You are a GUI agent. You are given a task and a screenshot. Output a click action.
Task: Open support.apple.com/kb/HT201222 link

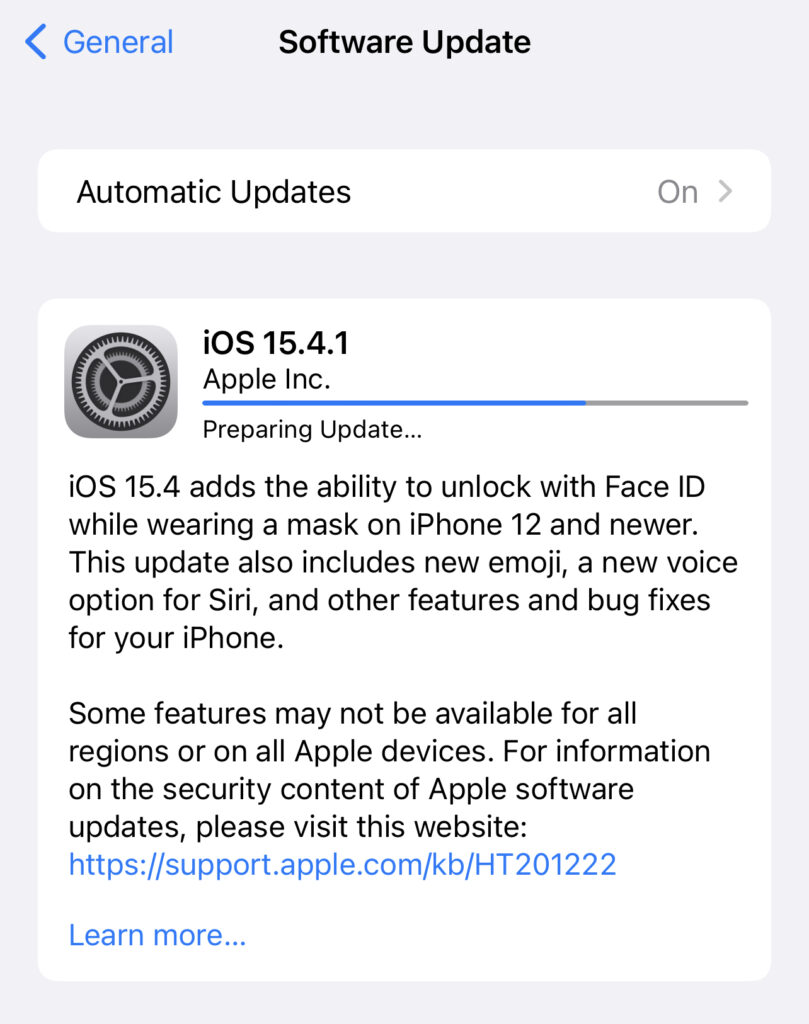click(342, 865)
